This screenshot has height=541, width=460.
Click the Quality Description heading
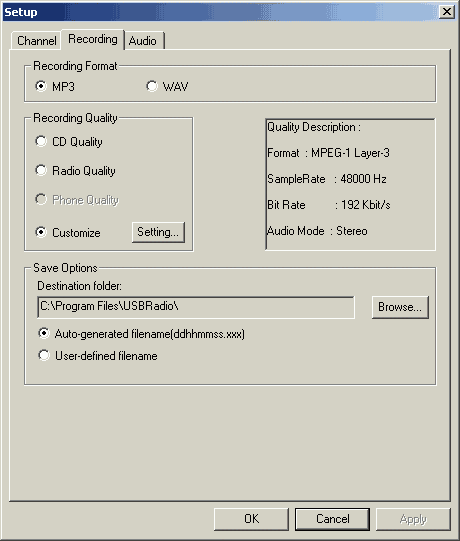point(314,127)
